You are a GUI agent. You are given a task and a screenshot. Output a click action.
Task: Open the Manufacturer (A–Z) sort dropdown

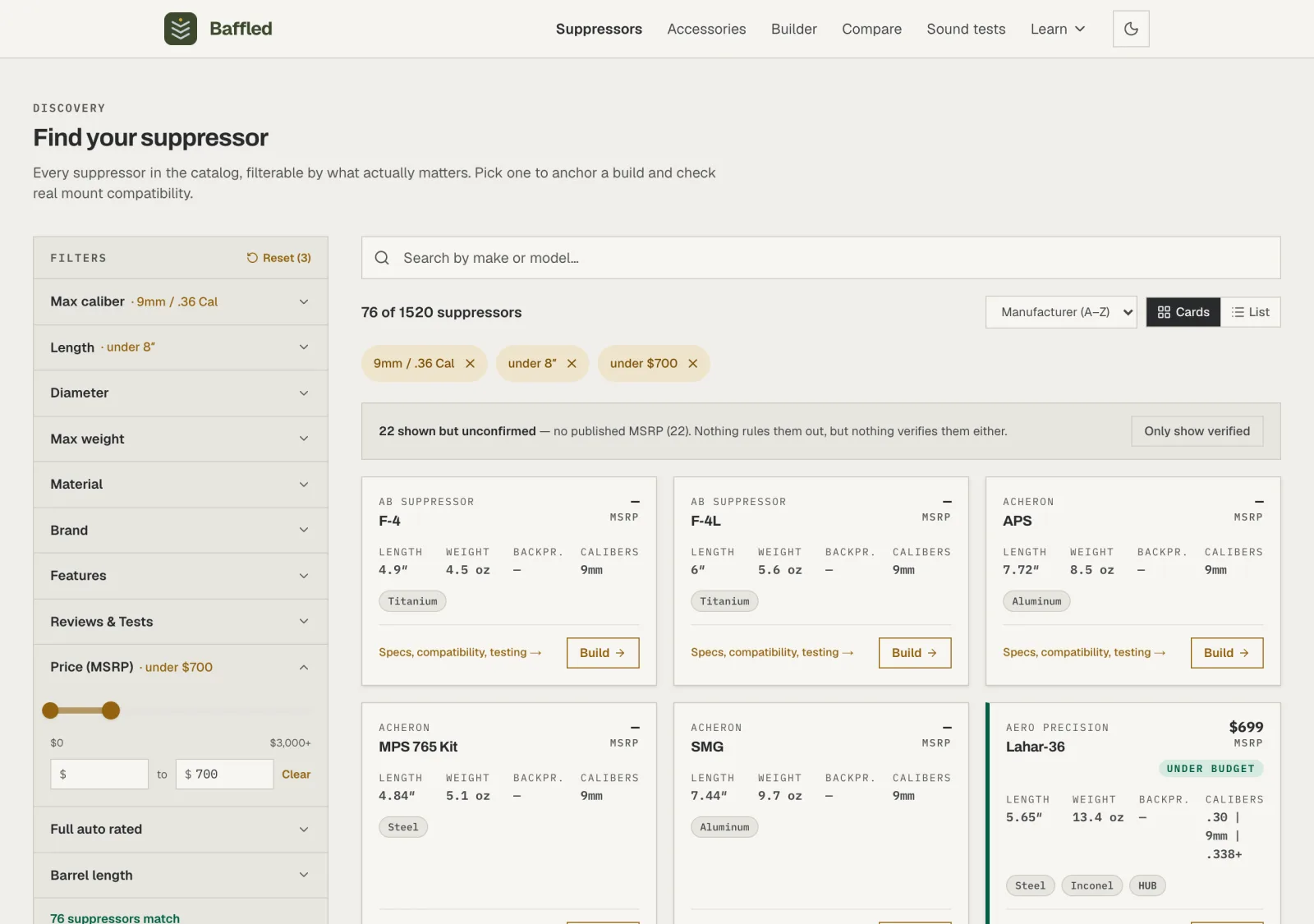1061,312
